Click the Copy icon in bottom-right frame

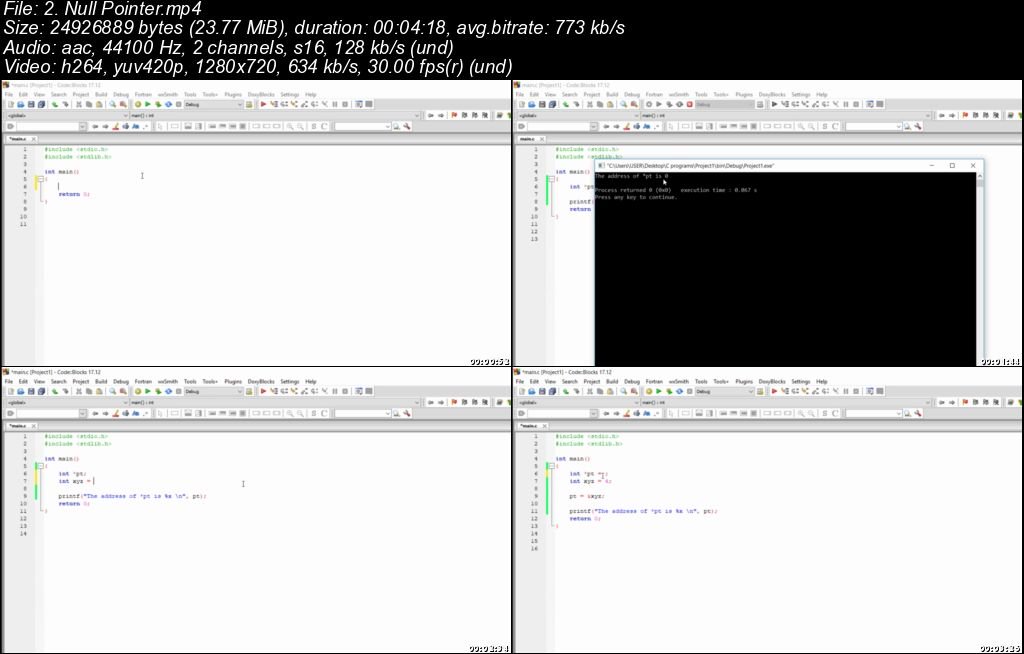[600, 391]
